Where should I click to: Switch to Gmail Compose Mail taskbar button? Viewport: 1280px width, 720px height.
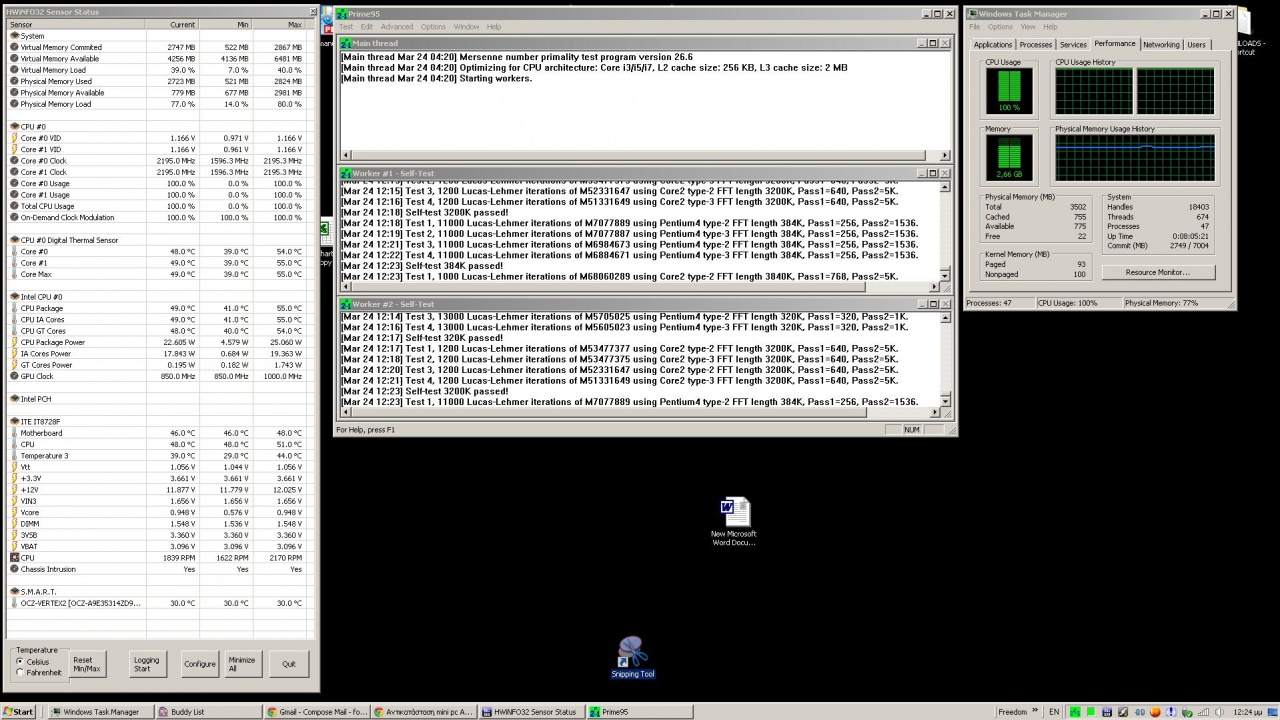[315, 712]
